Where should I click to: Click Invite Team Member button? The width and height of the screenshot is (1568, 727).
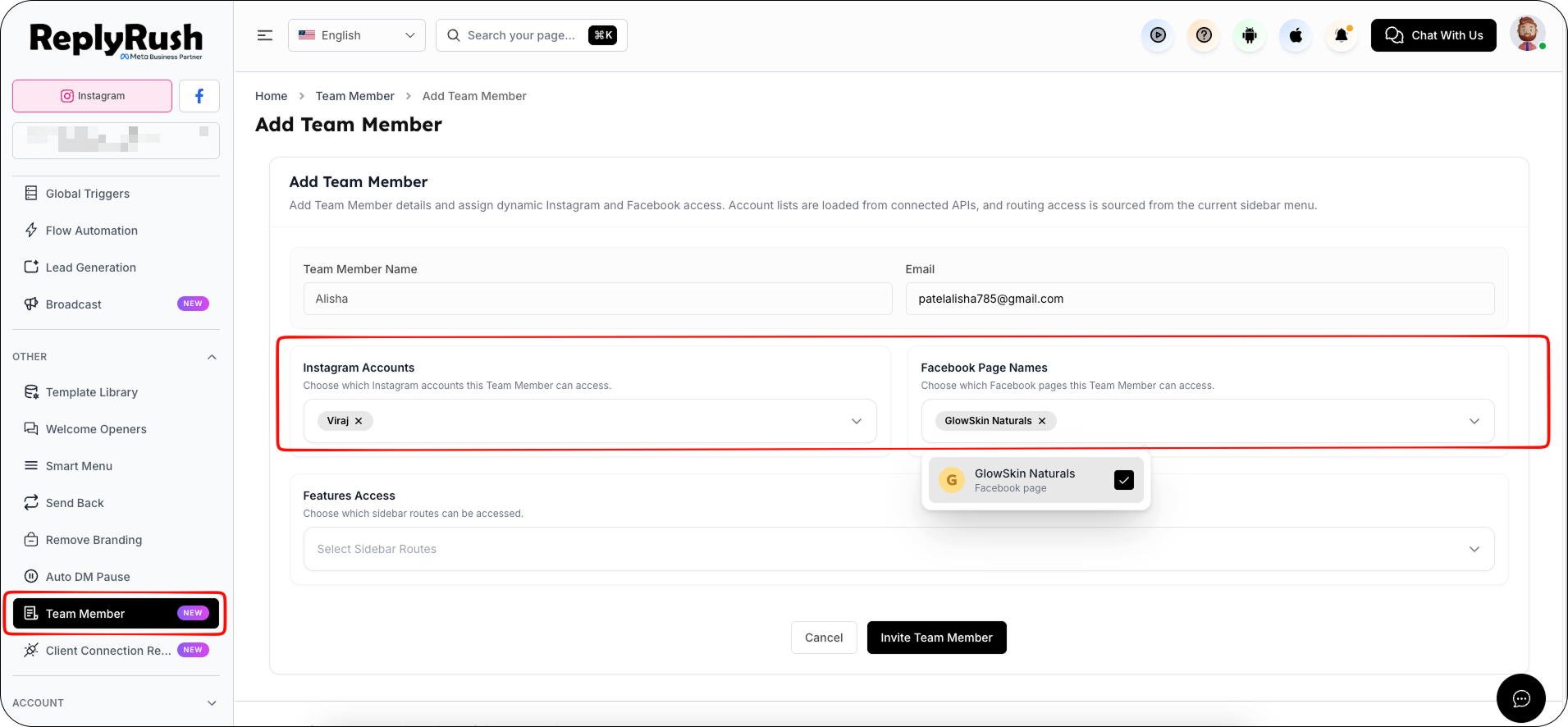(x=936, y=638)
